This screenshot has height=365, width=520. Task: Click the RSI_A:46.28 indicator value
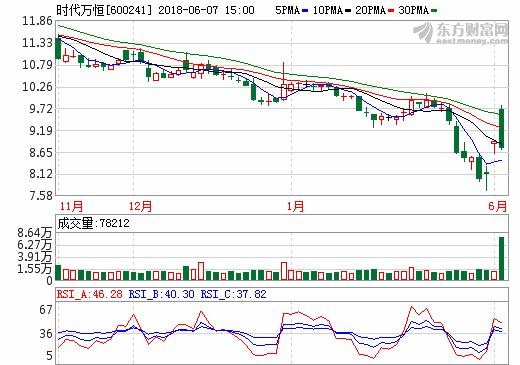coord(90,294)
